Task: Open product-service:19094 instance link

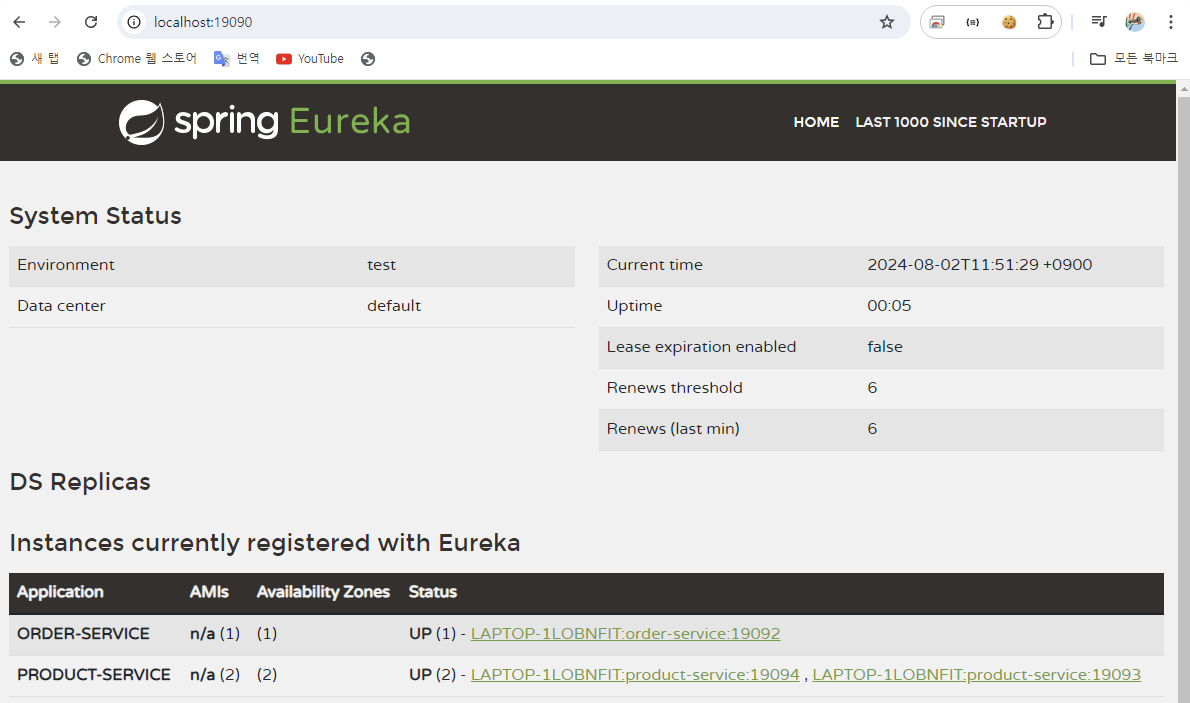Action: 635,675
